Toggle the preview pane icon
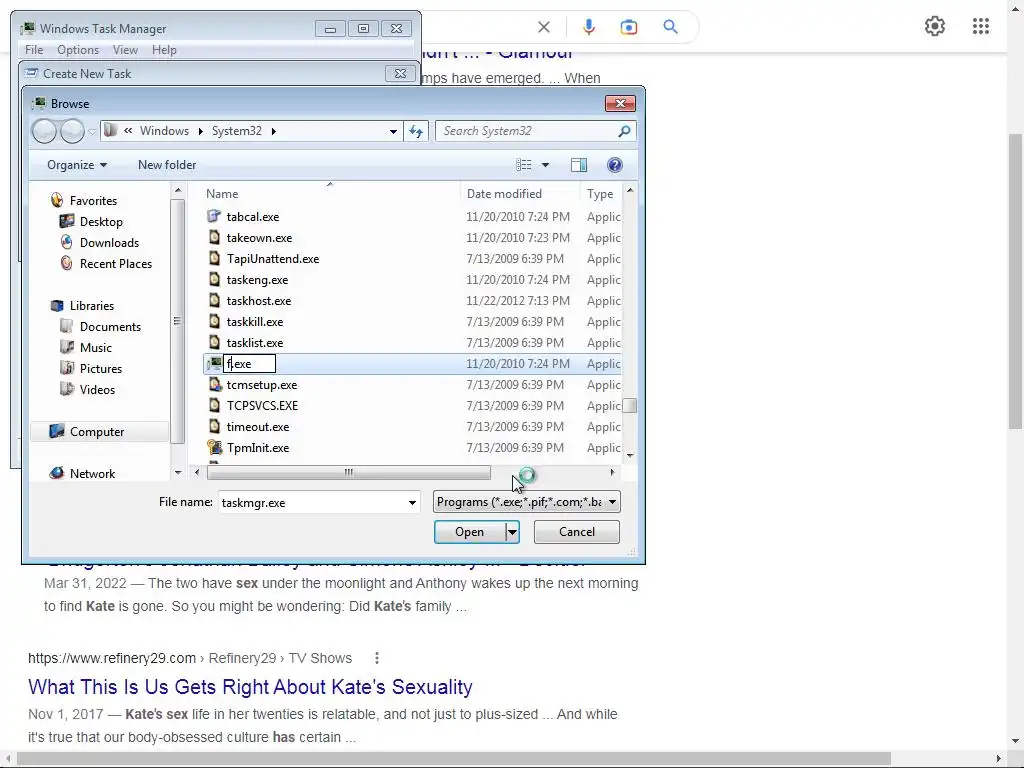This screenshot has width=1024, height=768. (579, 165)
